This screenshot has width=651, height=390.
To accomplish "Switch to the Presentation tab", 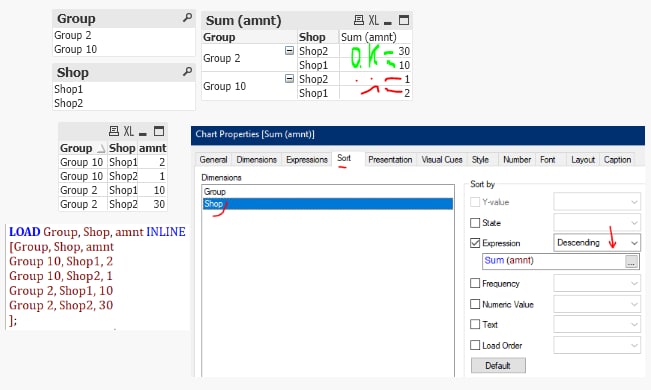I will click(x=390, y=159).
